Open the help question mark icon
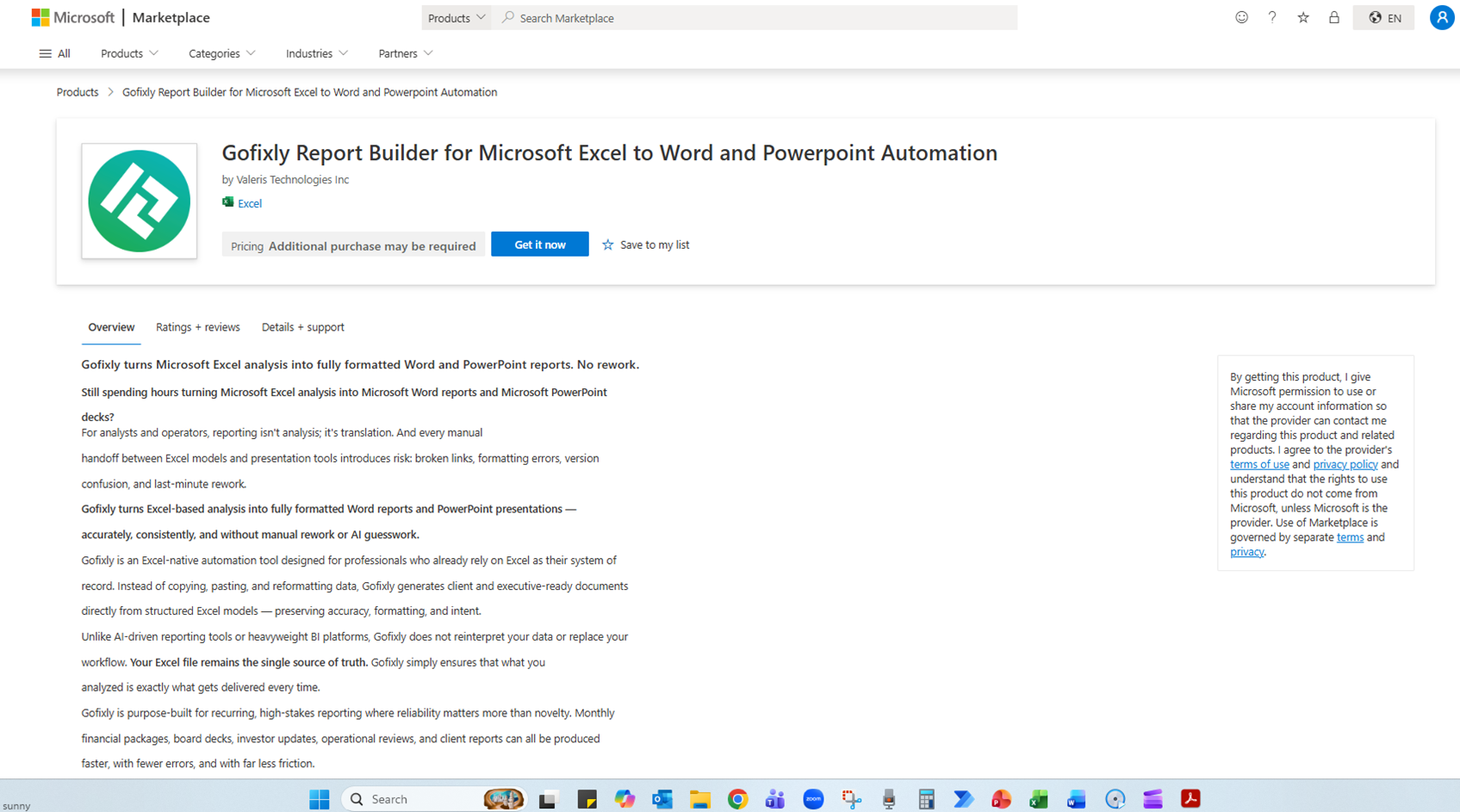This screenshot has width=1460, height=812. coord(1272,17)
